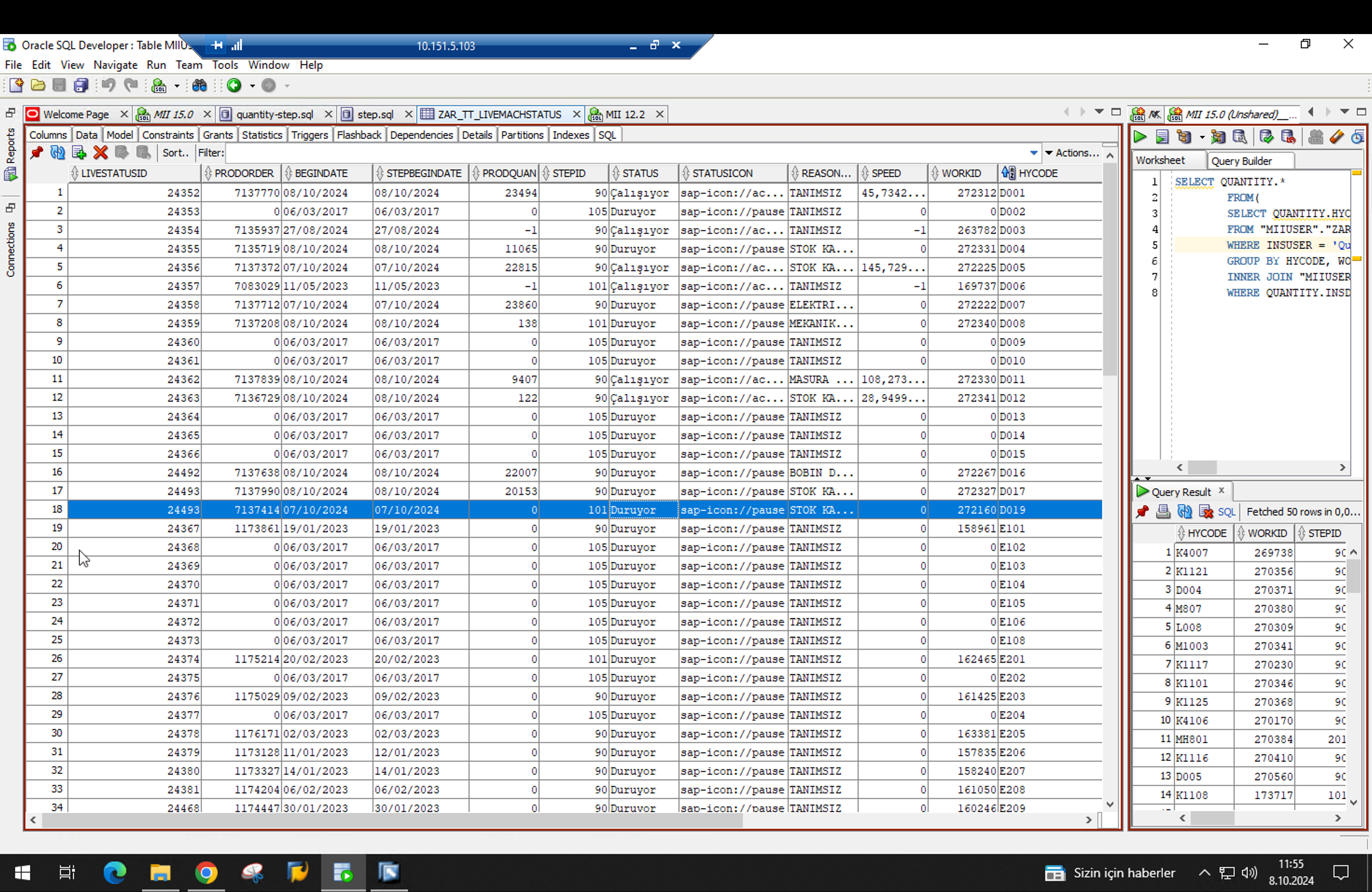Expand the Filter history dropdown arrow

click(x=1033, y=153)
